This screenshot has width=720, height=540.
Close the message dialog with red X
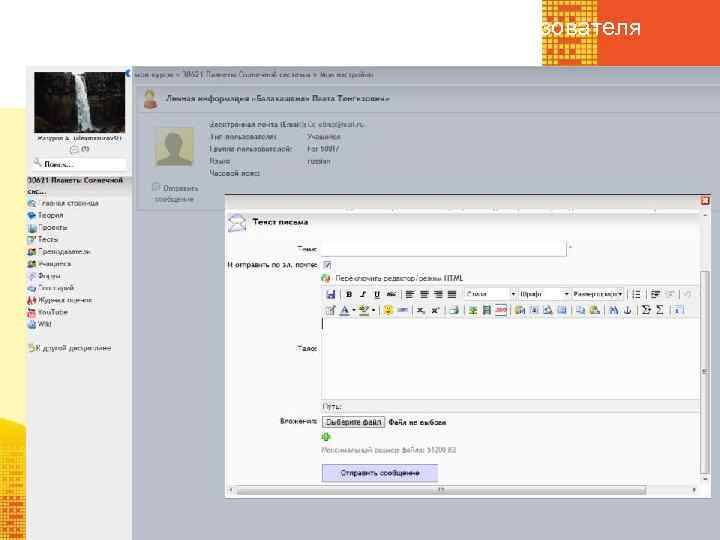pos(705,201)
